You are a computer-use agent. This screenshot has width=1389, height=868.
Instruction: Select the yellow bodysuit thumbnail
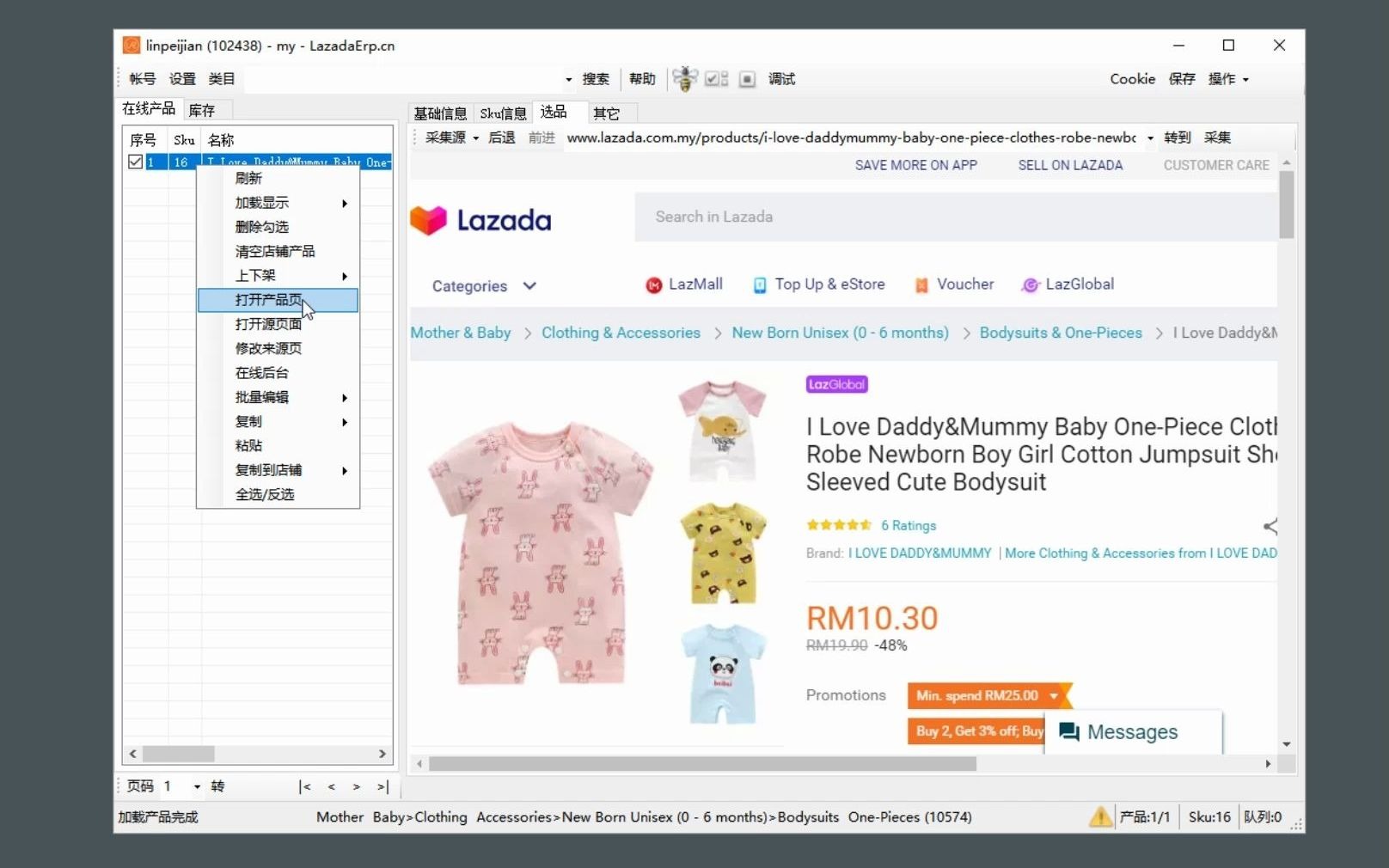722,553
